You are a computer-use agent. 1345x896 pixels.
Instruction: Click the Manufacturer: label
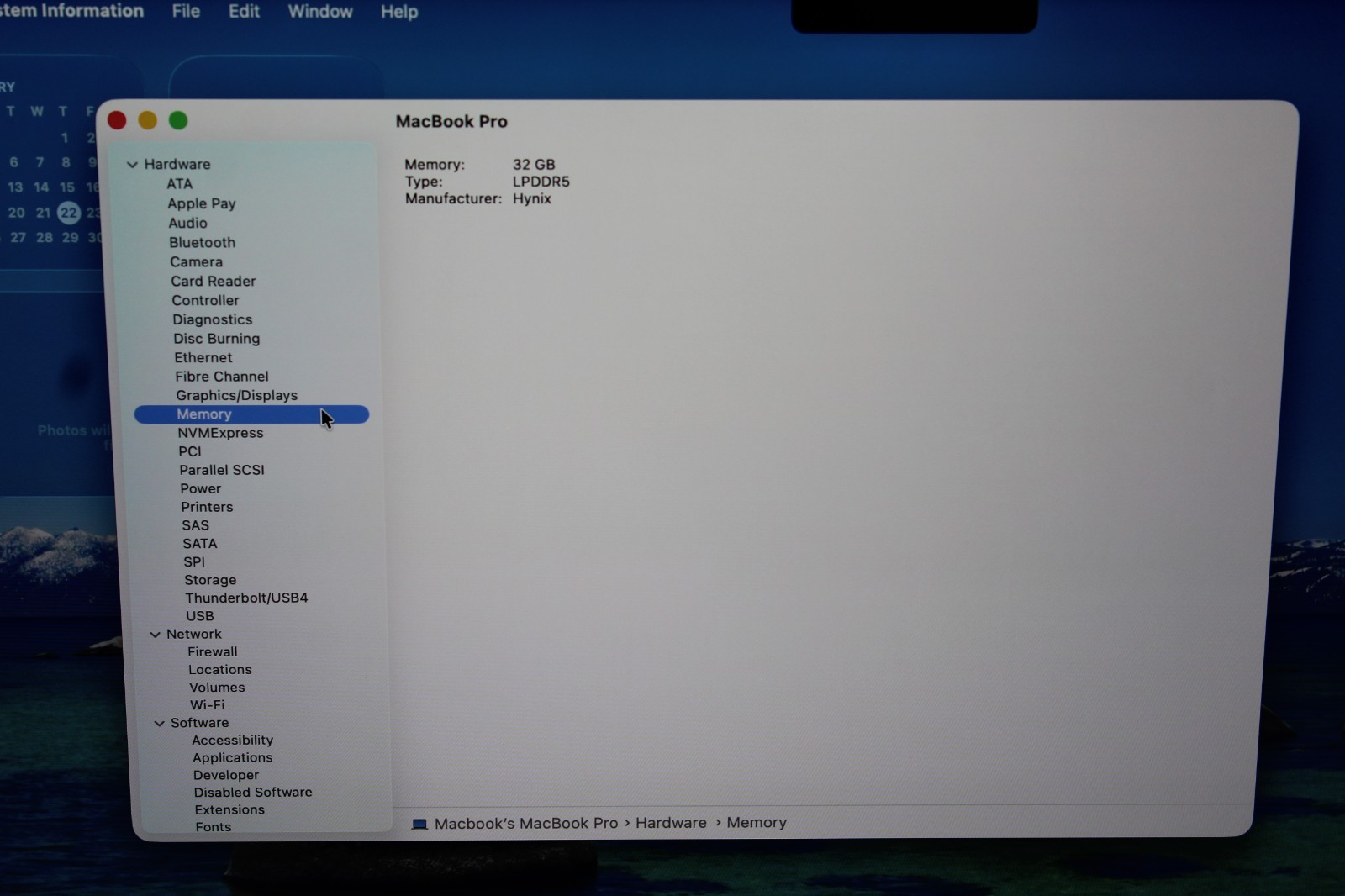click(x=453, y=199)
